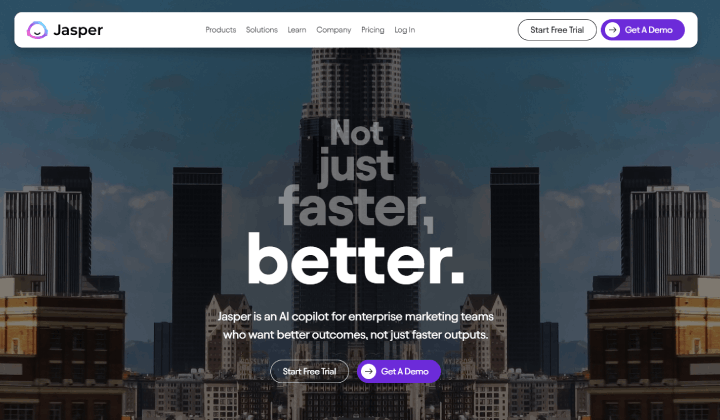Open the Company menu item
This screenshot has height=420, width=720.
point(334,30)
